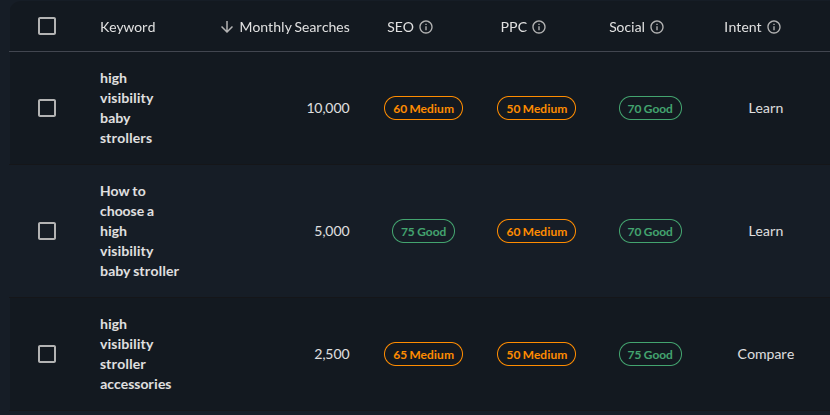The height and width of the screenshot is (415, 830).
Task: Click the '65 Medium' SEO badge
Action: [x=423, y=354]
